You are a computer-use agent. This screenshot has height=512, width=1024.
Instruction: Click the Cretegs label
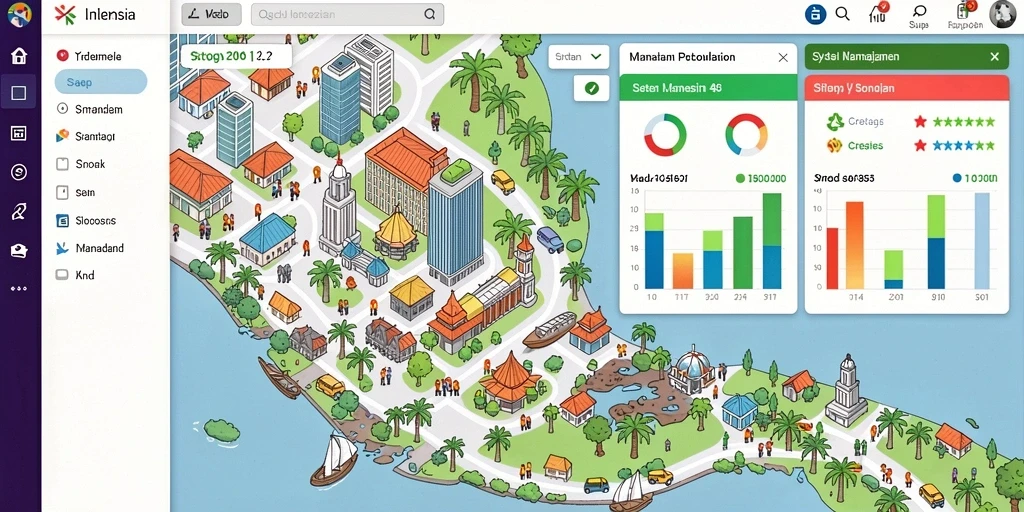click(x=866, y=121)
